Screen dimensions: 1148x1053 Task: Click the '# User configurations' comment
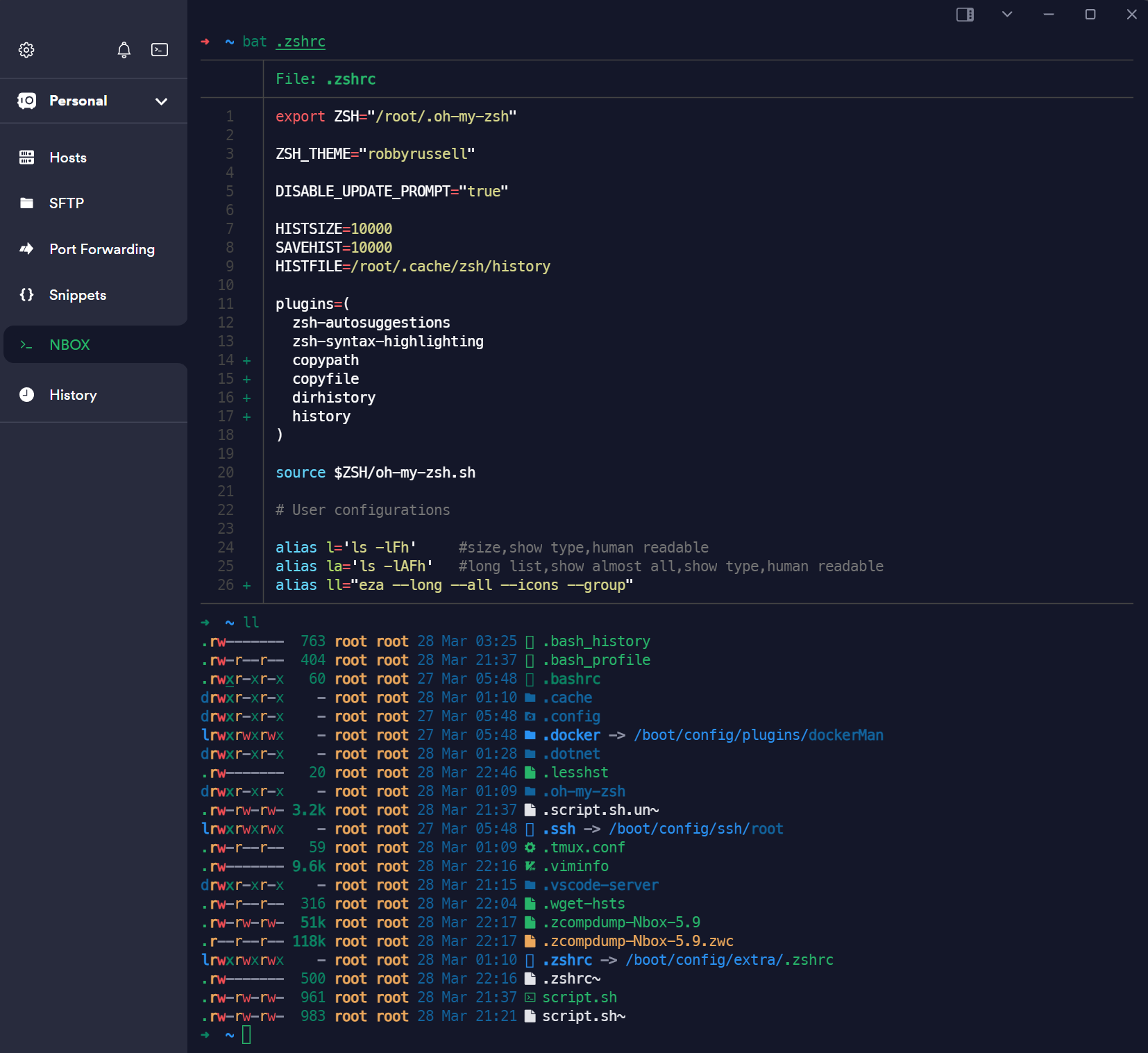(363, 510)
